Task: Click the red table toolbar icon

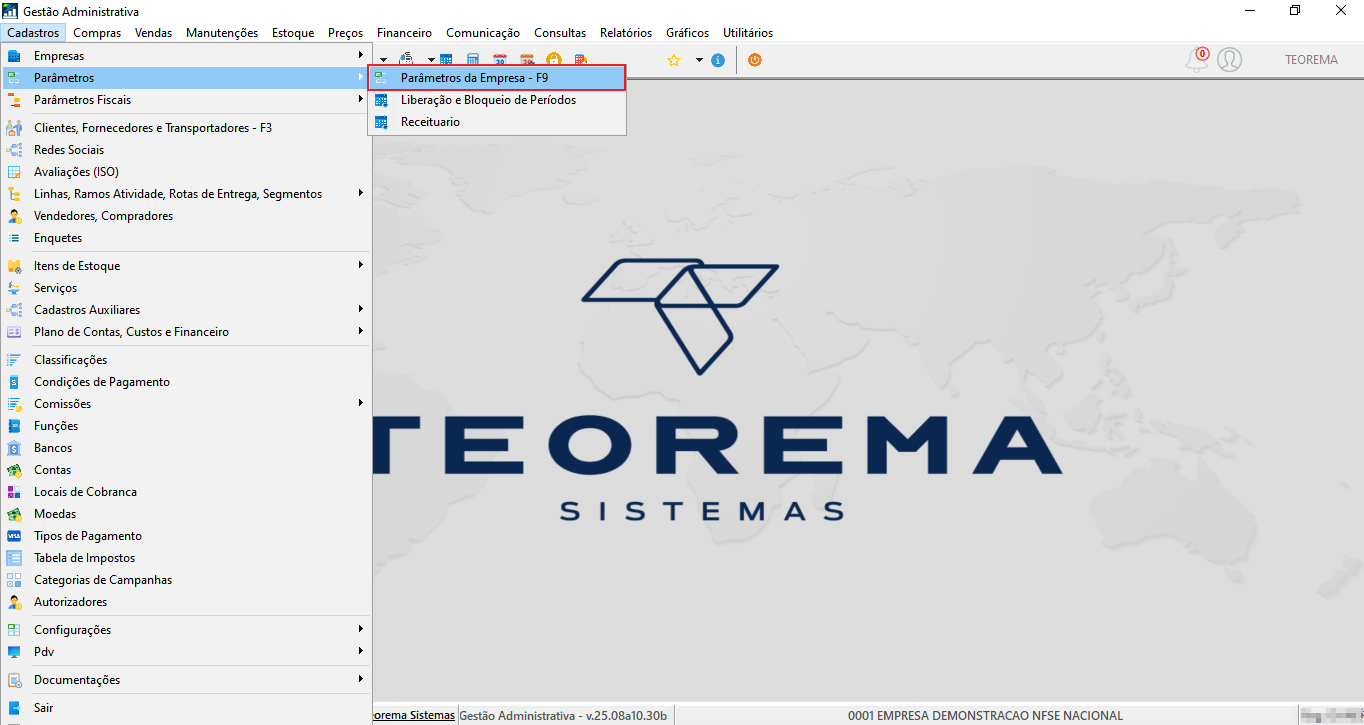Action: click(x=581, y=59)
